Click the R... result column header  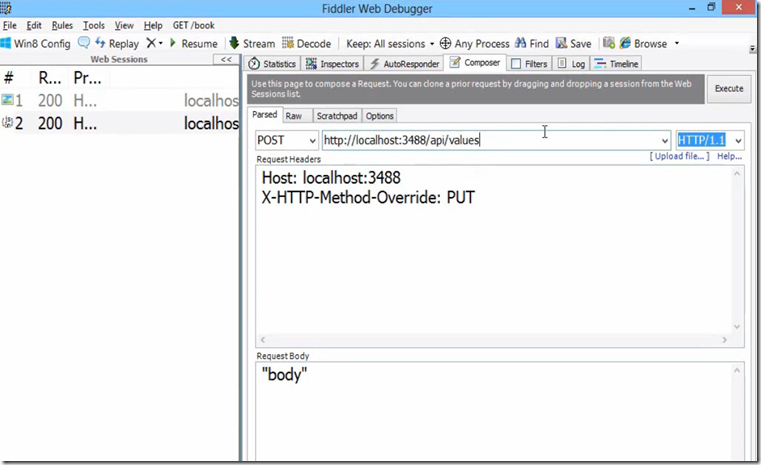pos(50,78)
